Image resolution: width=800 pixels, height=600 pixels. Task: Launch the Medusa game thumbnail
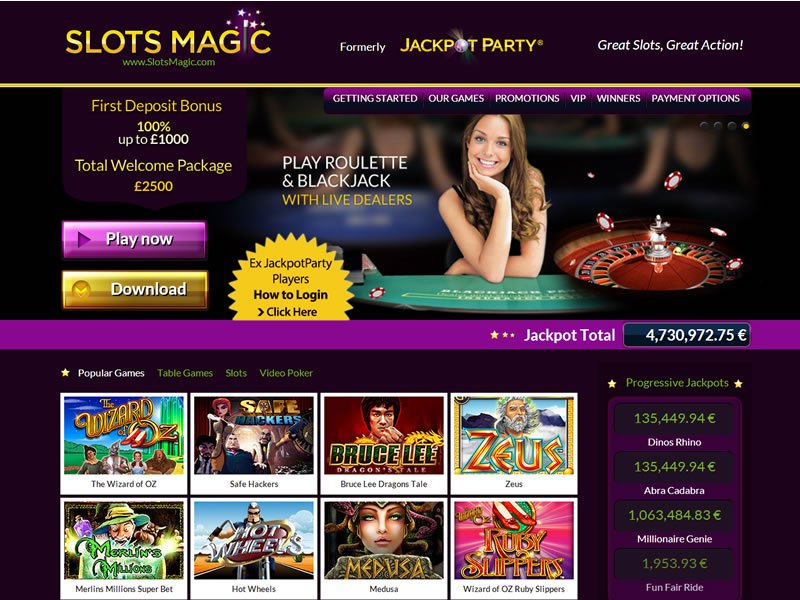(x=384, y=548)
